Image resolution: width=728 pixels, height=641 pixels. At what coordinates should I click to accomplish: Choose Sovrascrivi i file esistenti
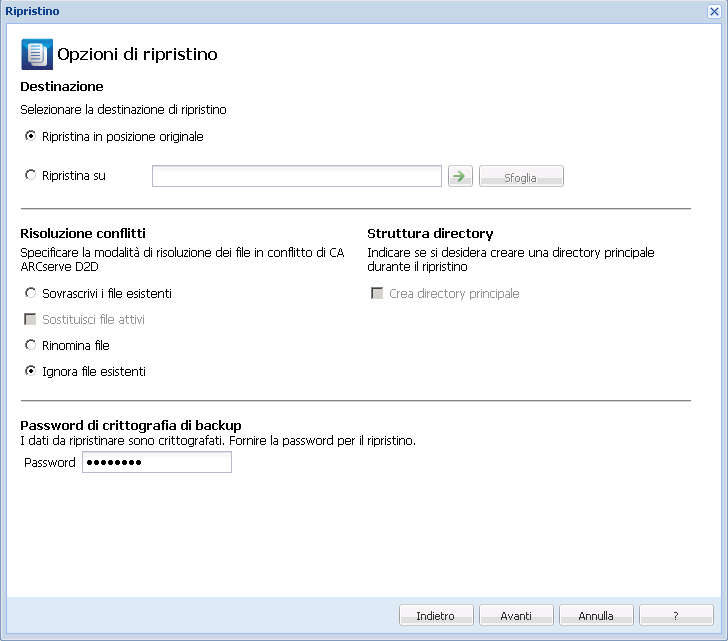[30, 293]
